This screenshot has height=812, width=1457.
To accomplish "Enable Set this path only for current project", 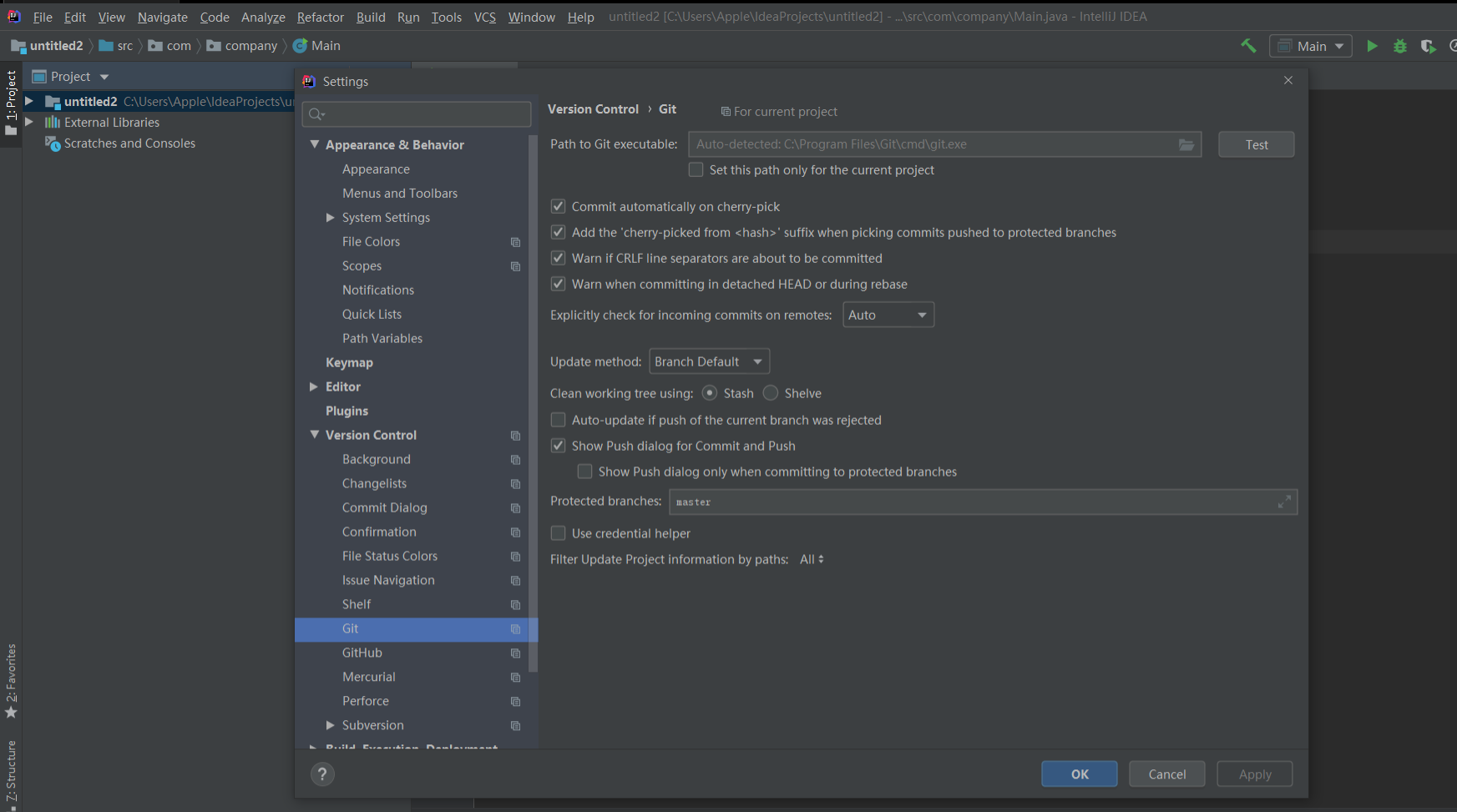I will pos(696,169).
